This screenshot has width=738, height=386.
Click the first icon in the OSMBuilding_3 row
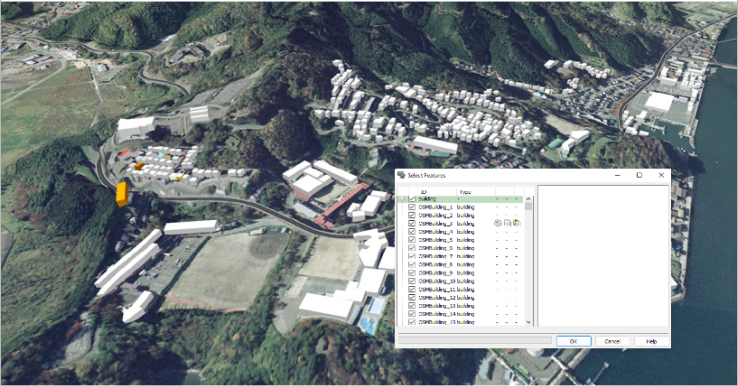tap(497, 223)
